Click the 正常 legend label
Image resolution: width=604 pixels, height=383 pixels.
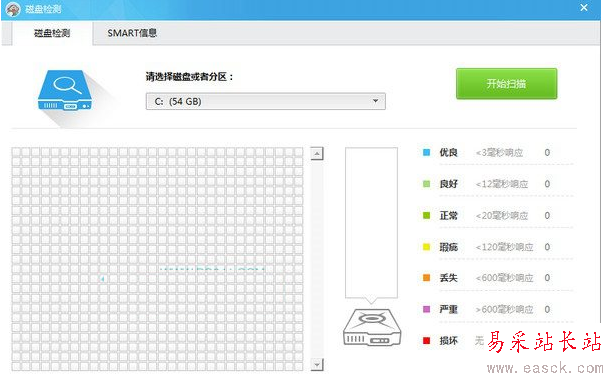[448, 215]
